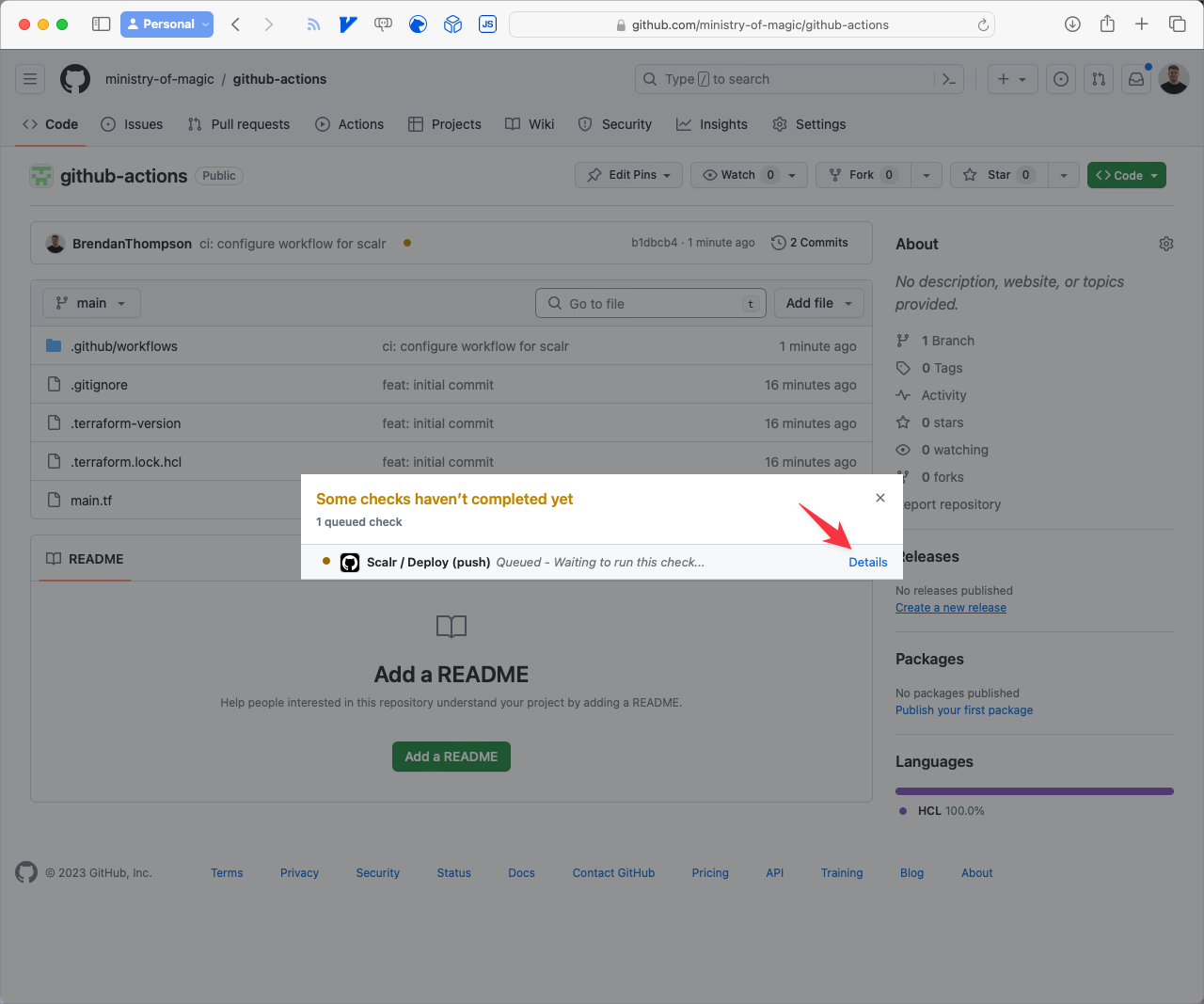This screenshot has width=1204, height=1004.
Task: Click the Safari address bar
Action: coord(752,24)
